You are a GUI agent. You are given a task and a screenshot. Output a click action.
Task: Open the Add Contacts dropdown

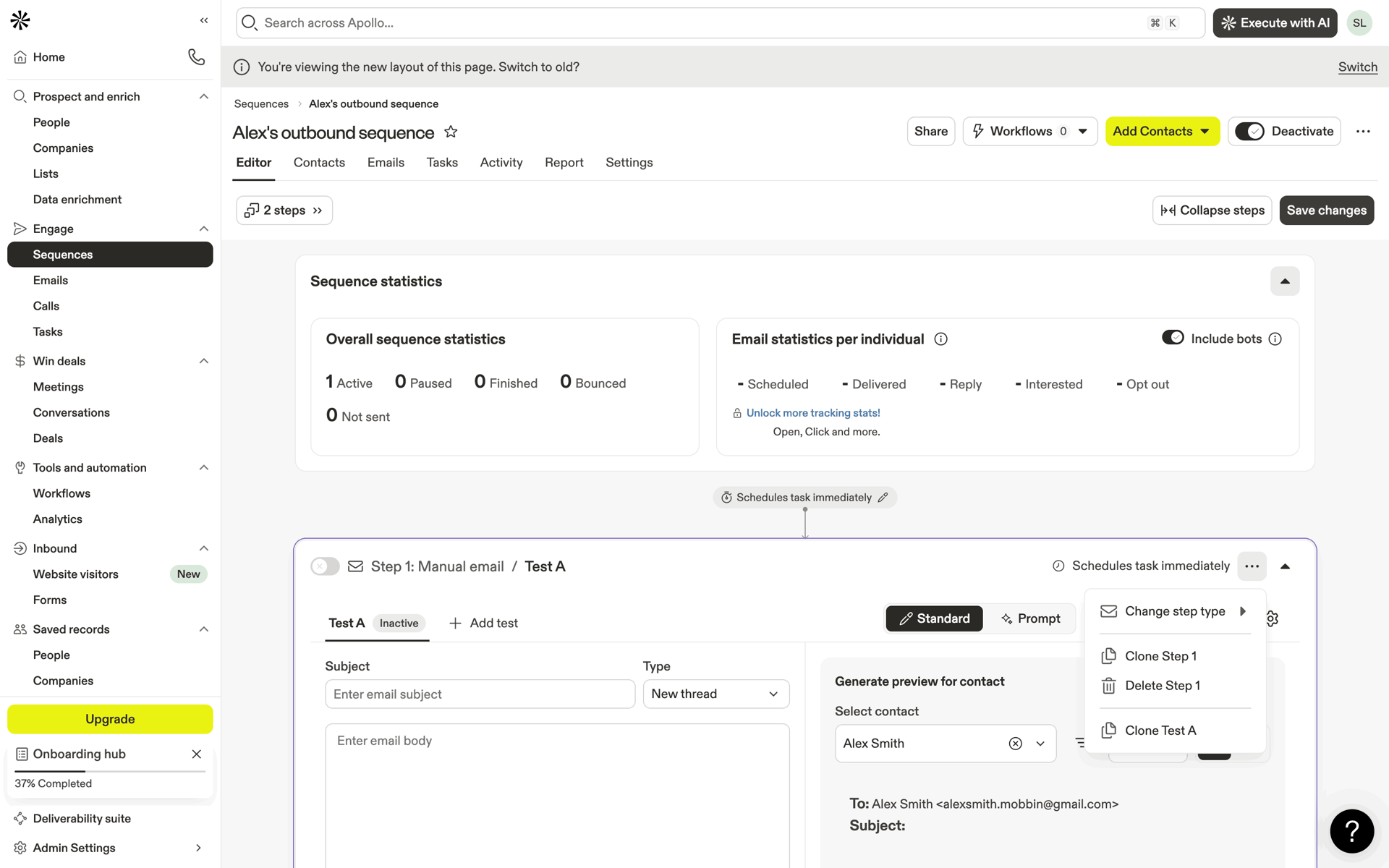click(x=1163, y=132)
